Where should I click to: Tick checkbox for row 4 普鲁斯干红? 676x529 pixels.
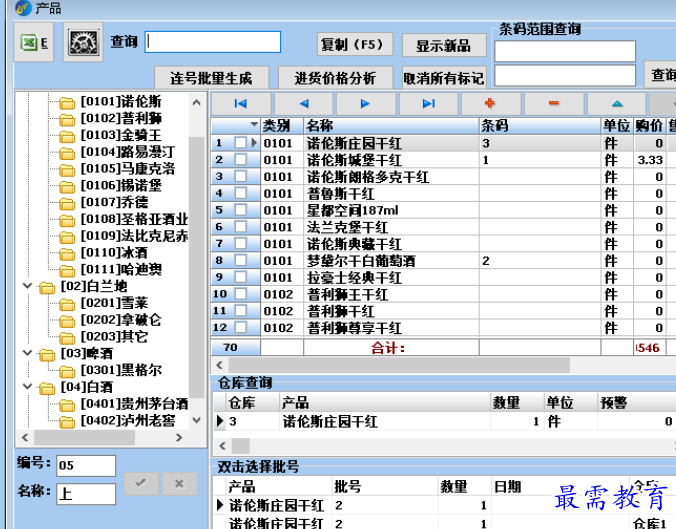pos(241,193)
